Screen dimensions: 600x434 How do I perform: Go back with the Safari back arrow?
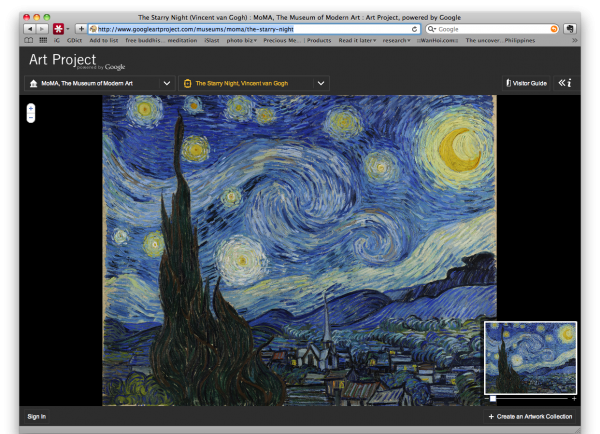29,29
